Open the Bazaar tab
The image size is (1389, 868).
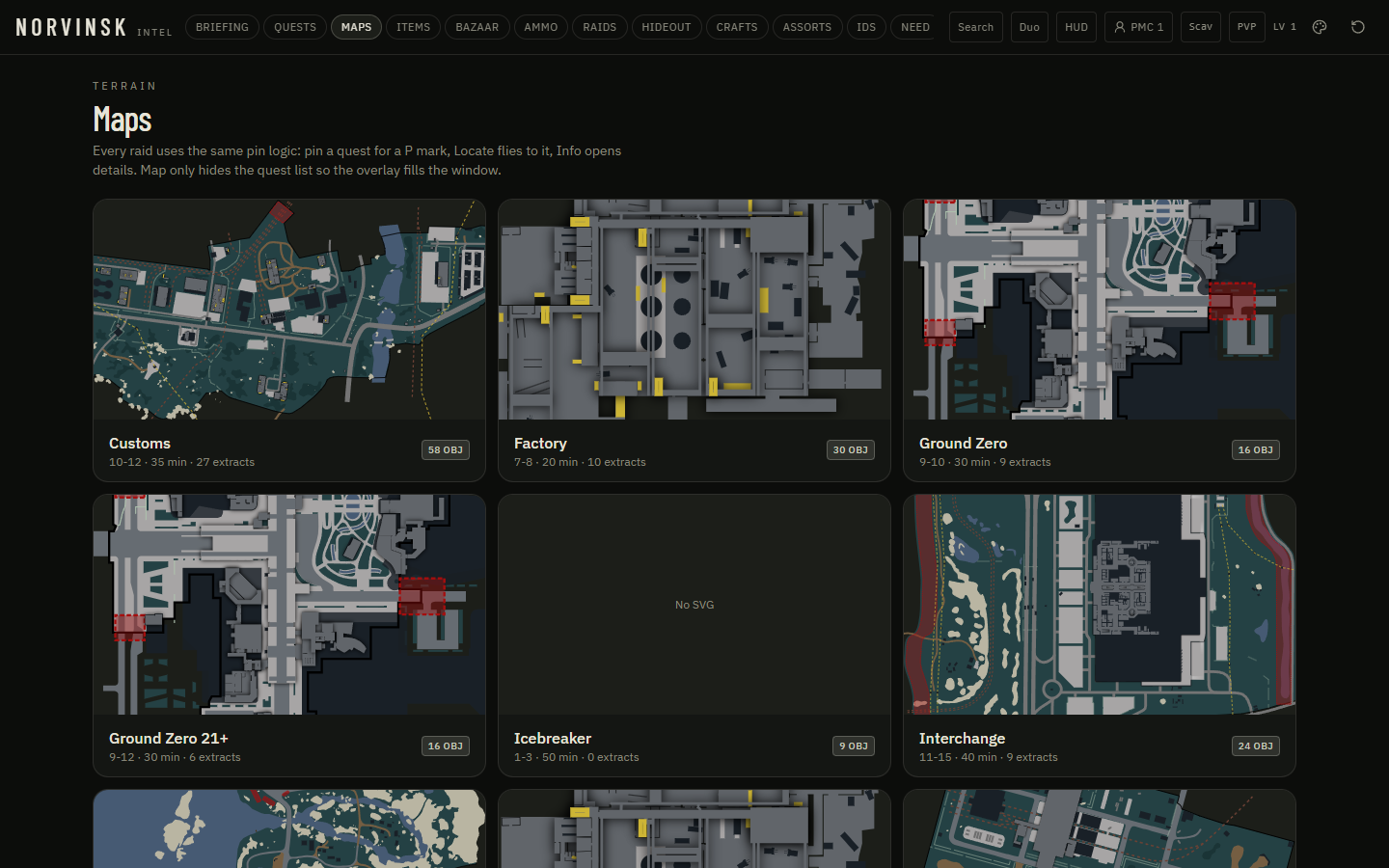click(x=477, y=27)
